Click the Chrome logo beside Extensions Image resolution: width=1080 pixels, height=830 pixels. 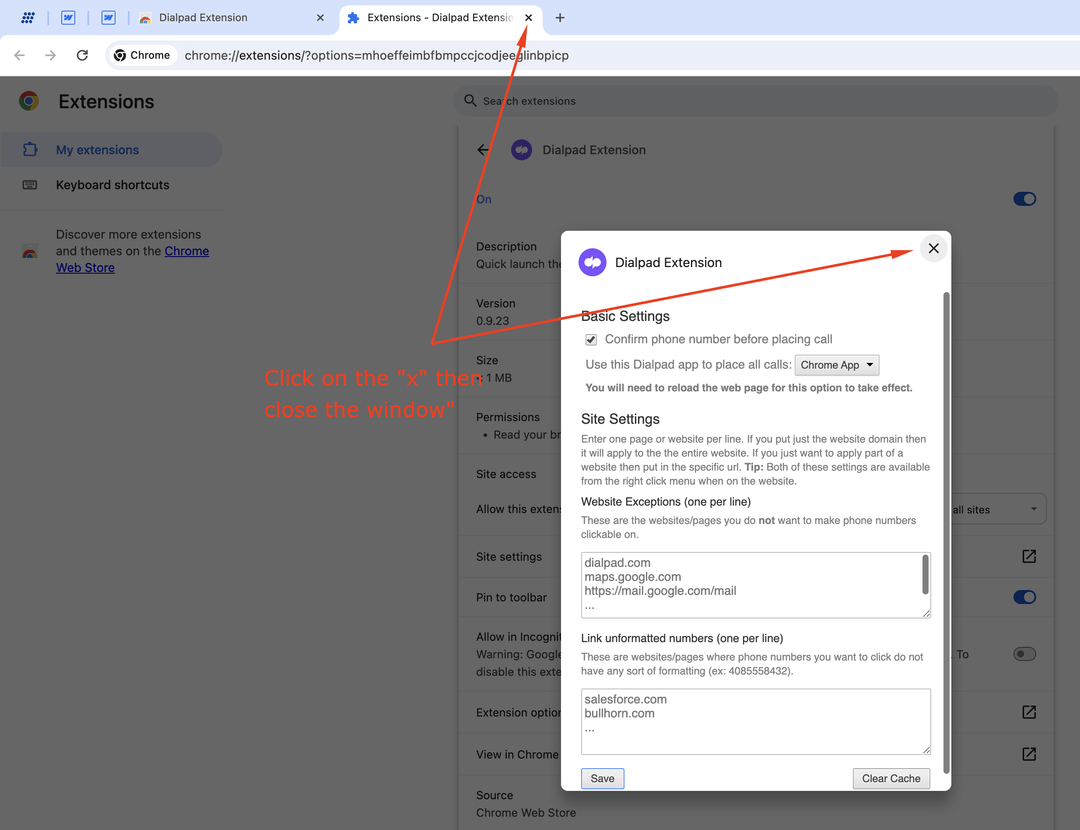coord(29,101)
